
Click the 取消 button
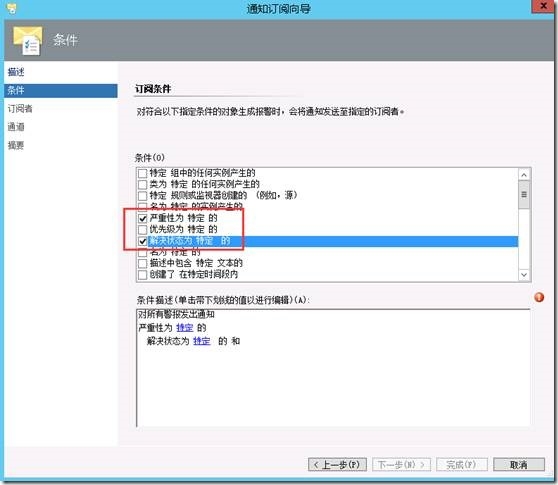tap(518, 464)
